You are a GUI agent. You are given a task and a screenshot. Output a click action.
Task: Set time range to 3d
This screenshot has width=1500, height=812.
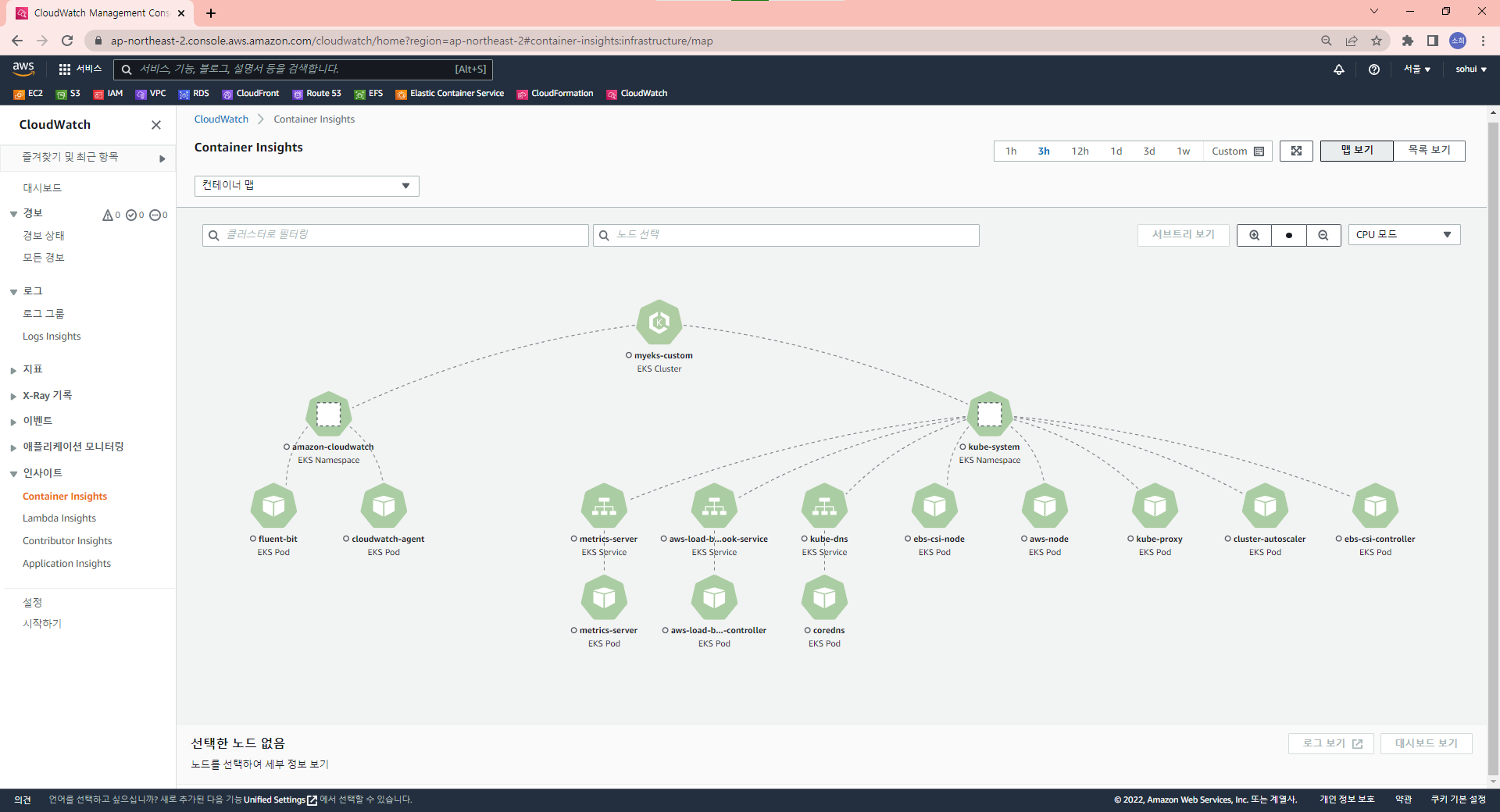1149,151
